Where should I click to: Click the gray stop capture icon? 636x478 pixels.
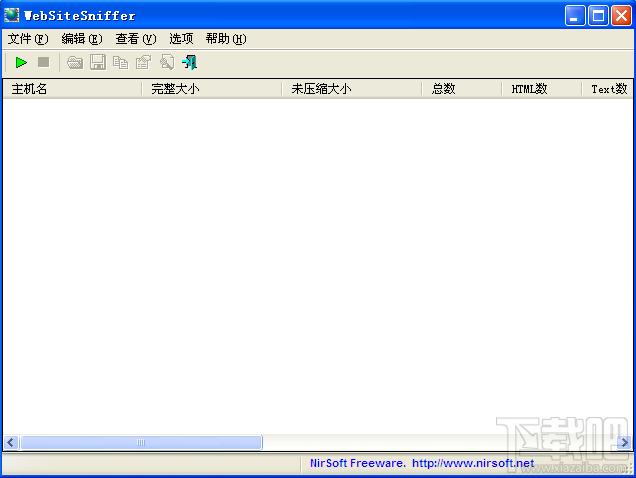[x=43, y=62]
